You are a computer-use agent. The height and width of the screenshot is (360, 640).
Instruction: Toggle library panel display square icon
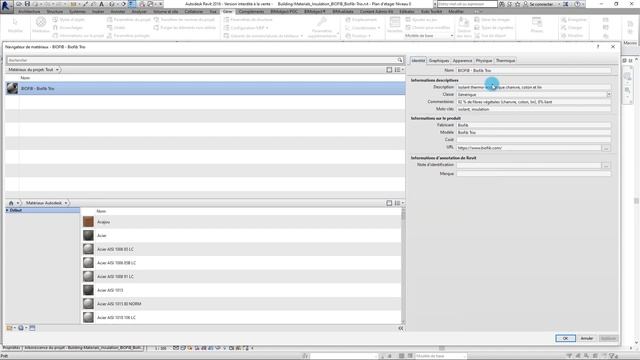pos(389,203)
